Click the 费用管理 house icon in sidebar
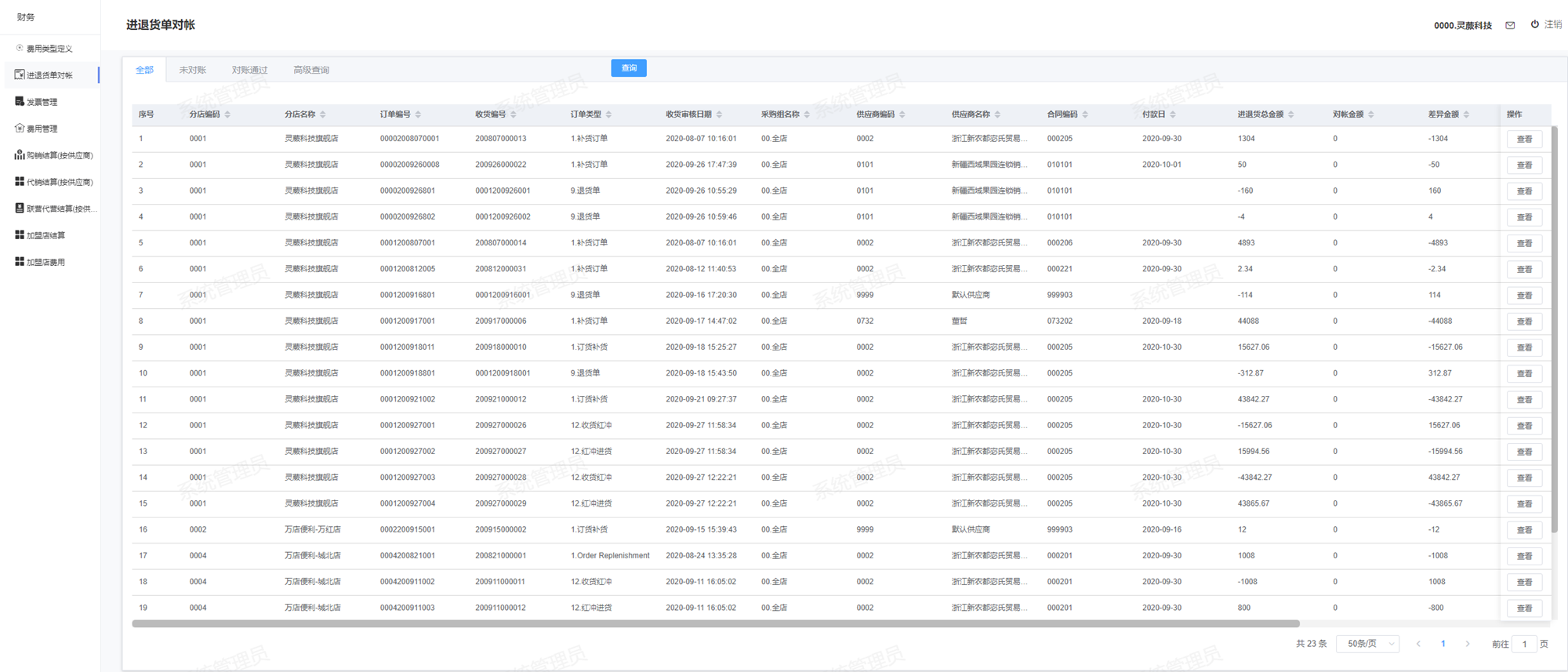This screenshot has height=672, width=1568. click(x=20, y=128)
